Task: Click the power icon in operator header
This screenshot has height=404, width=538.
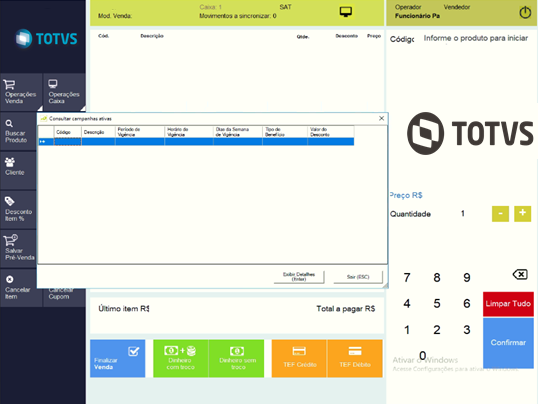Action: pos(525,13)
